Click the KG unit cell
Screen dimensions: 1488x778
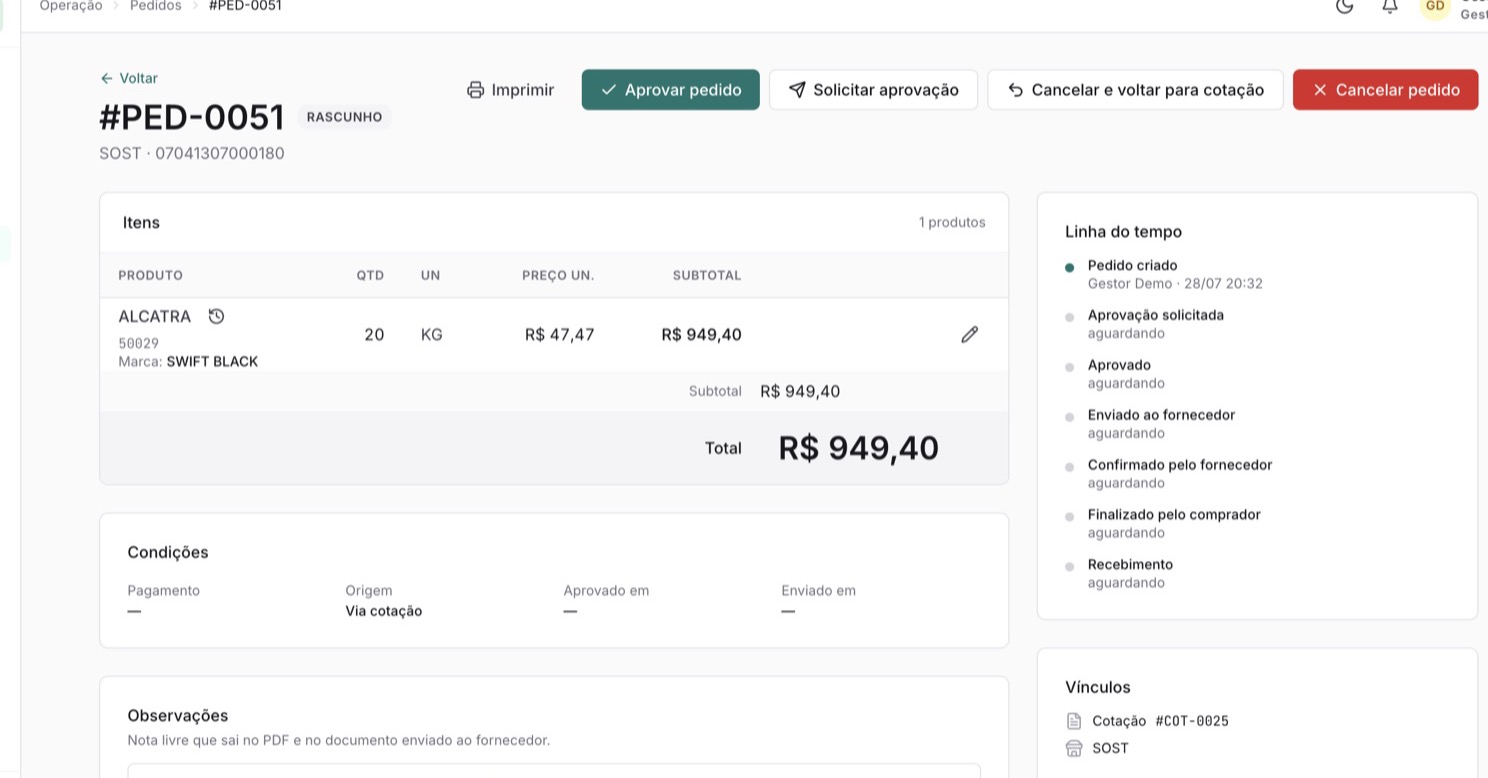(x=432, y=335)
